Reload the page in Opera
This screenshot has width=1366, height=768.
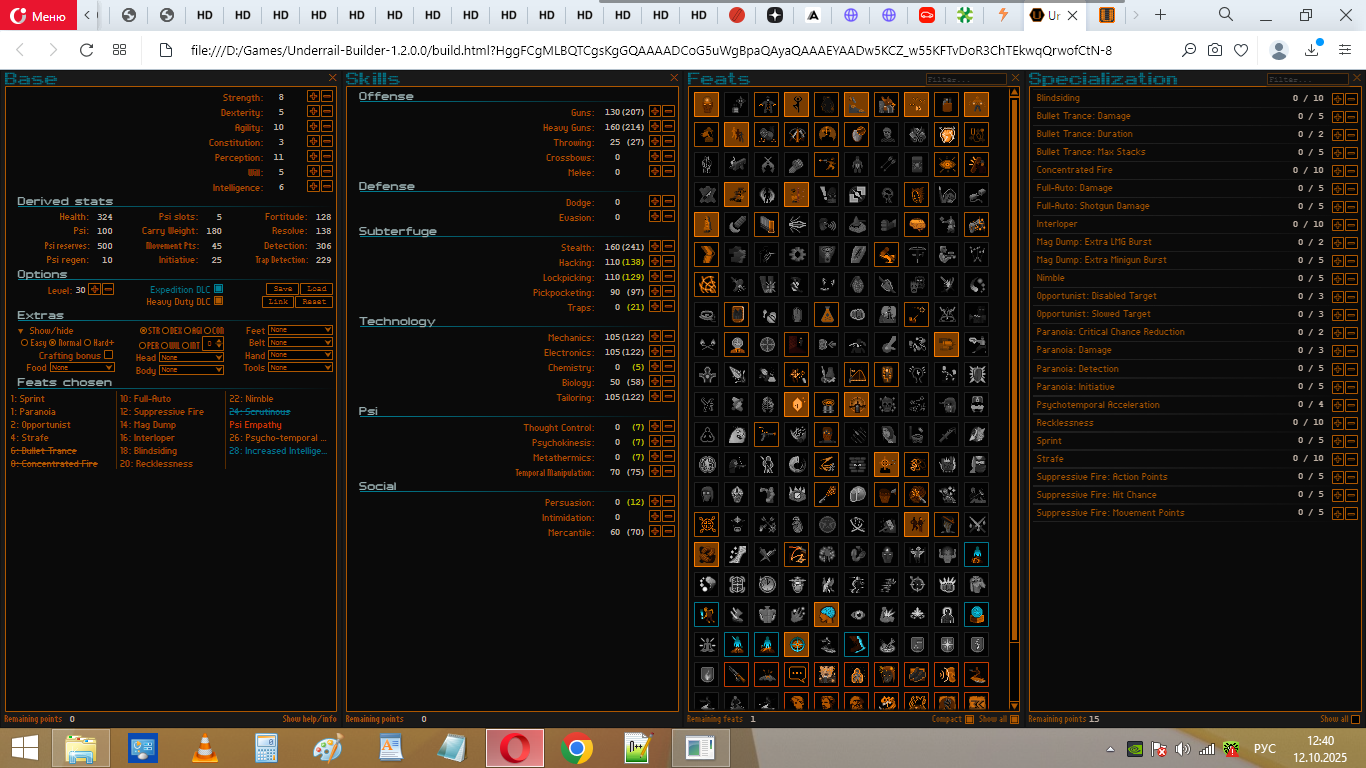pos(86,50)
